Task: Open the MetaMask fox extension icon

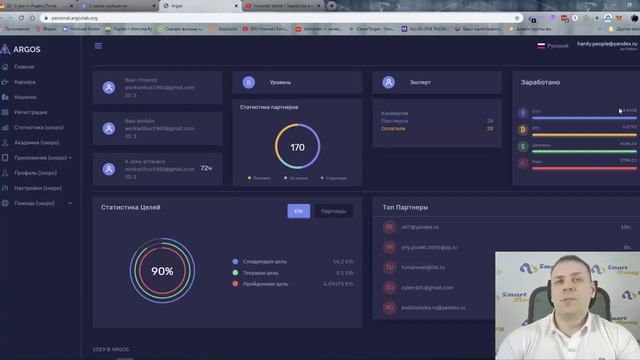Action: 619,18
